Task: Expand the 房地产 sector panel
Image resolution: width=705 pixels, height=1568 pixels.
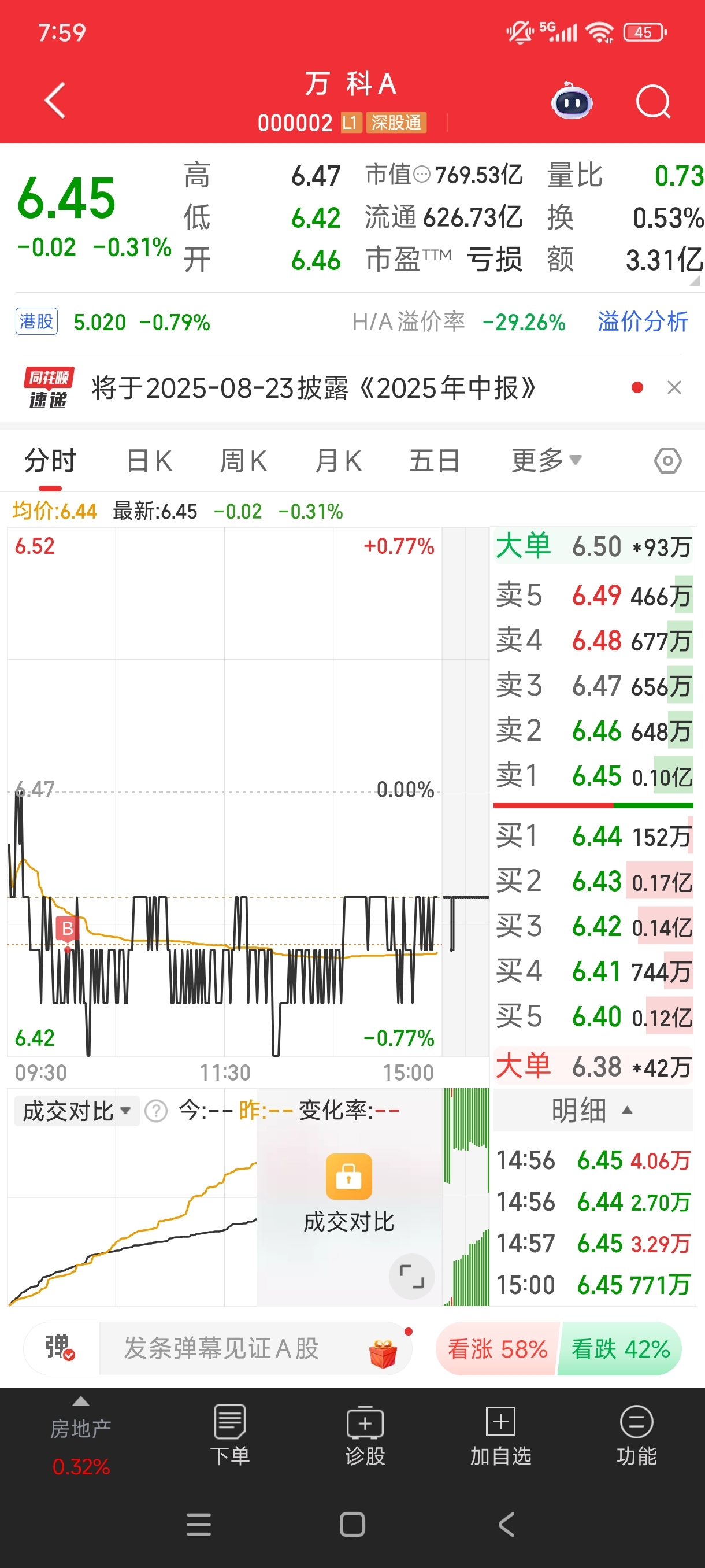Action: coord(81,1435)
